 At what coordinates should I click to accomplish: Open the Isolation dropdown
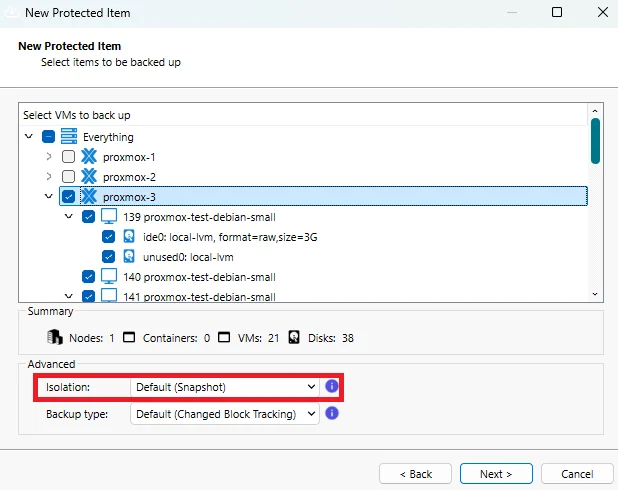tap(225, 386)
